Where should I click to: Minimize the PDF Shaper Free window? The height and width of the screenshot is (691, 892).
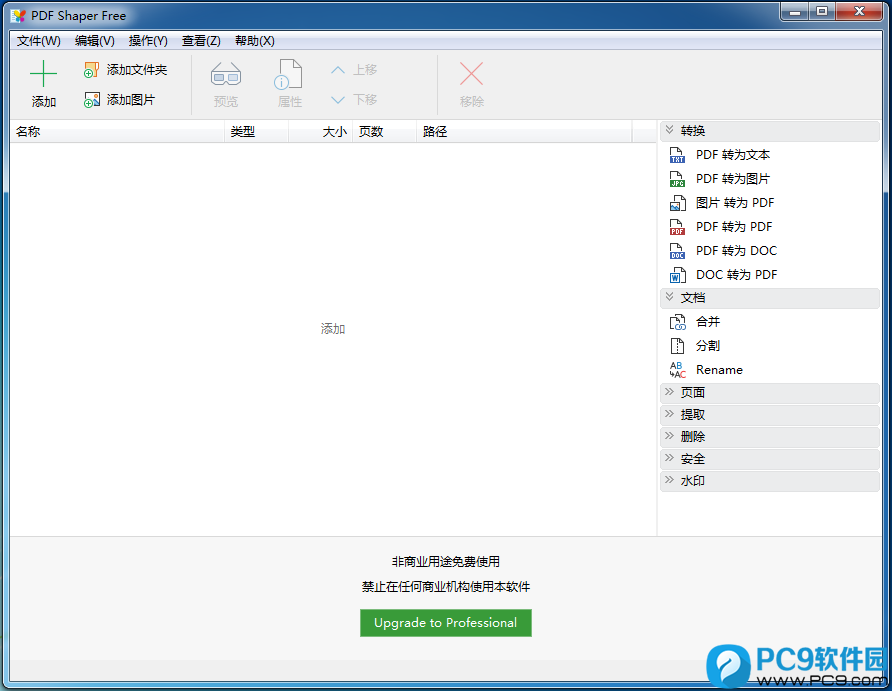(795, 11)
